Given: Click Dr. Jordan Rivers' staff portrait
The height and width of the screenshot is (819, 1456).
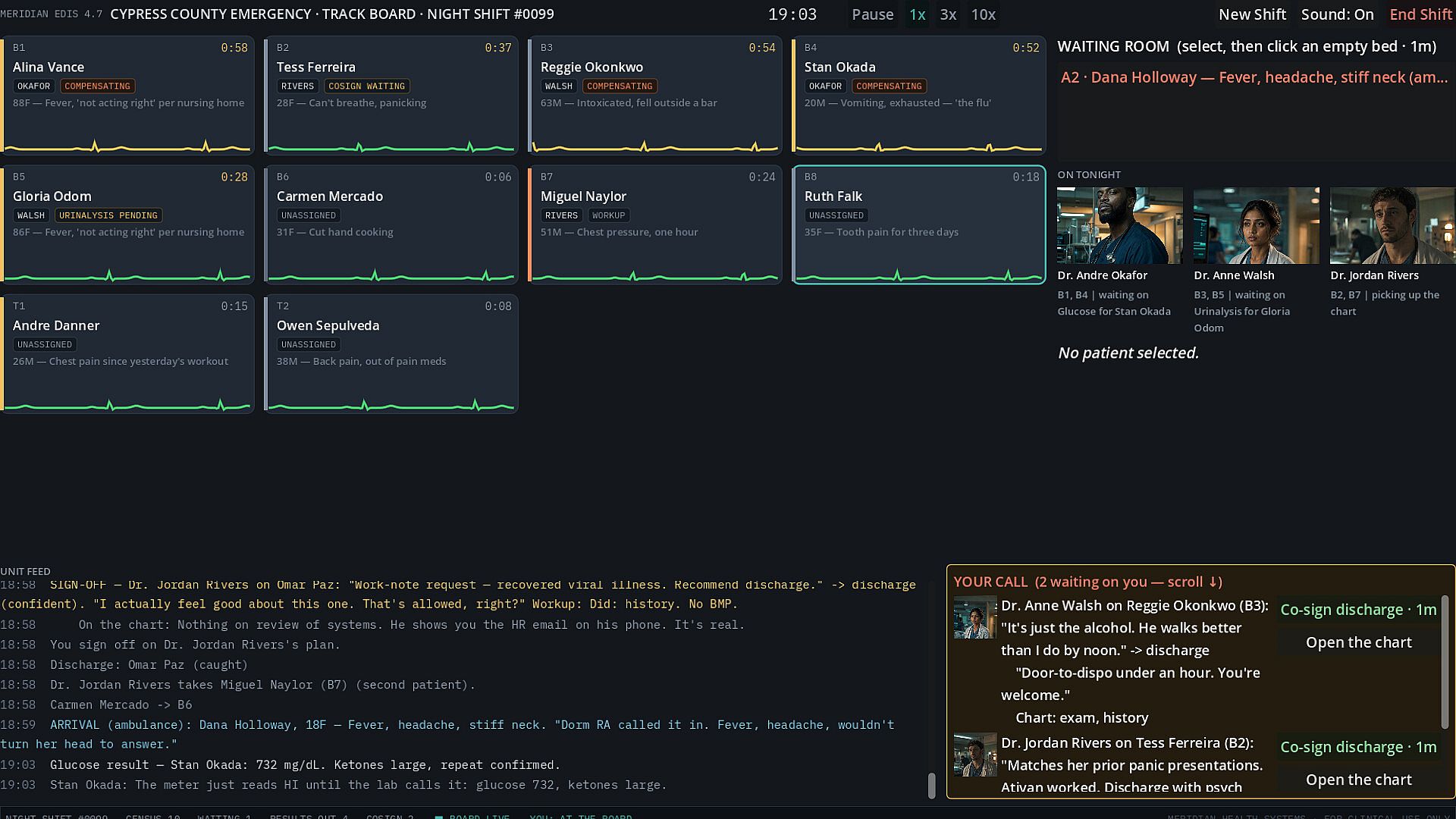Looking at the screenshot, I should pos(1393,225).
